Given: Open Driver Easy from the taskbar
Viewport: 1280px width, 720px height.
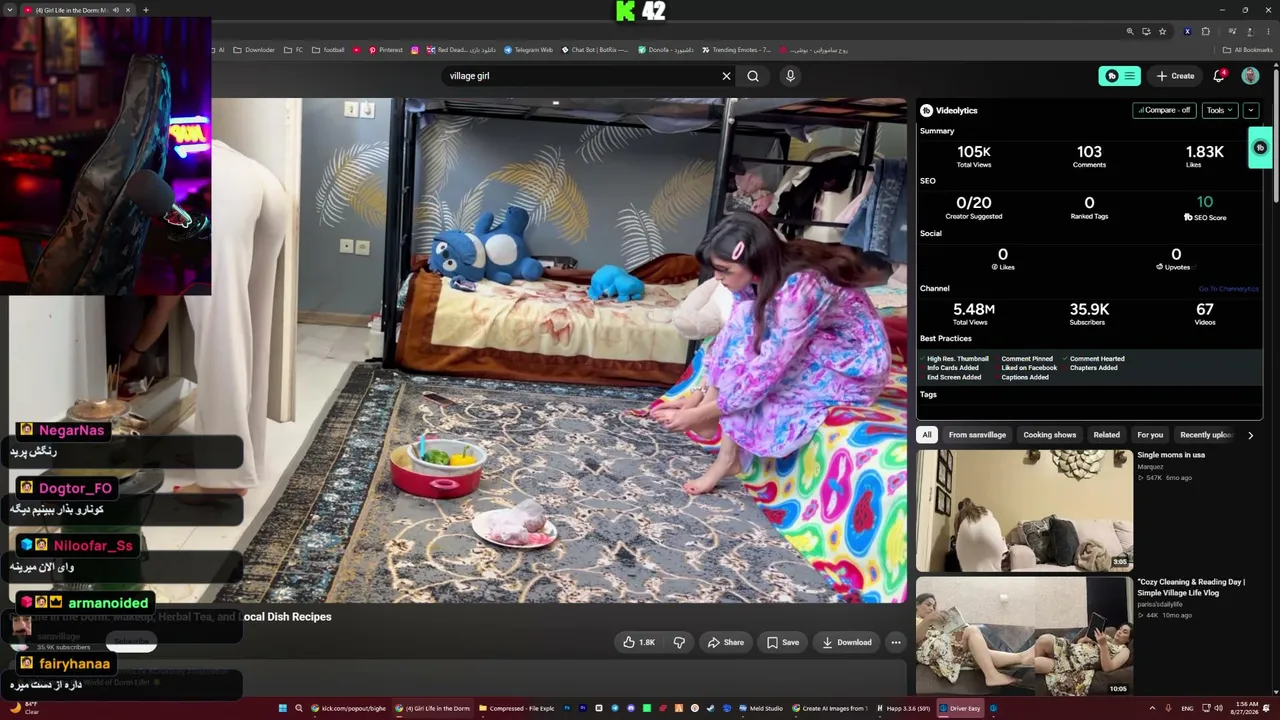Looking at the screenshot, I should coord(959,708).
